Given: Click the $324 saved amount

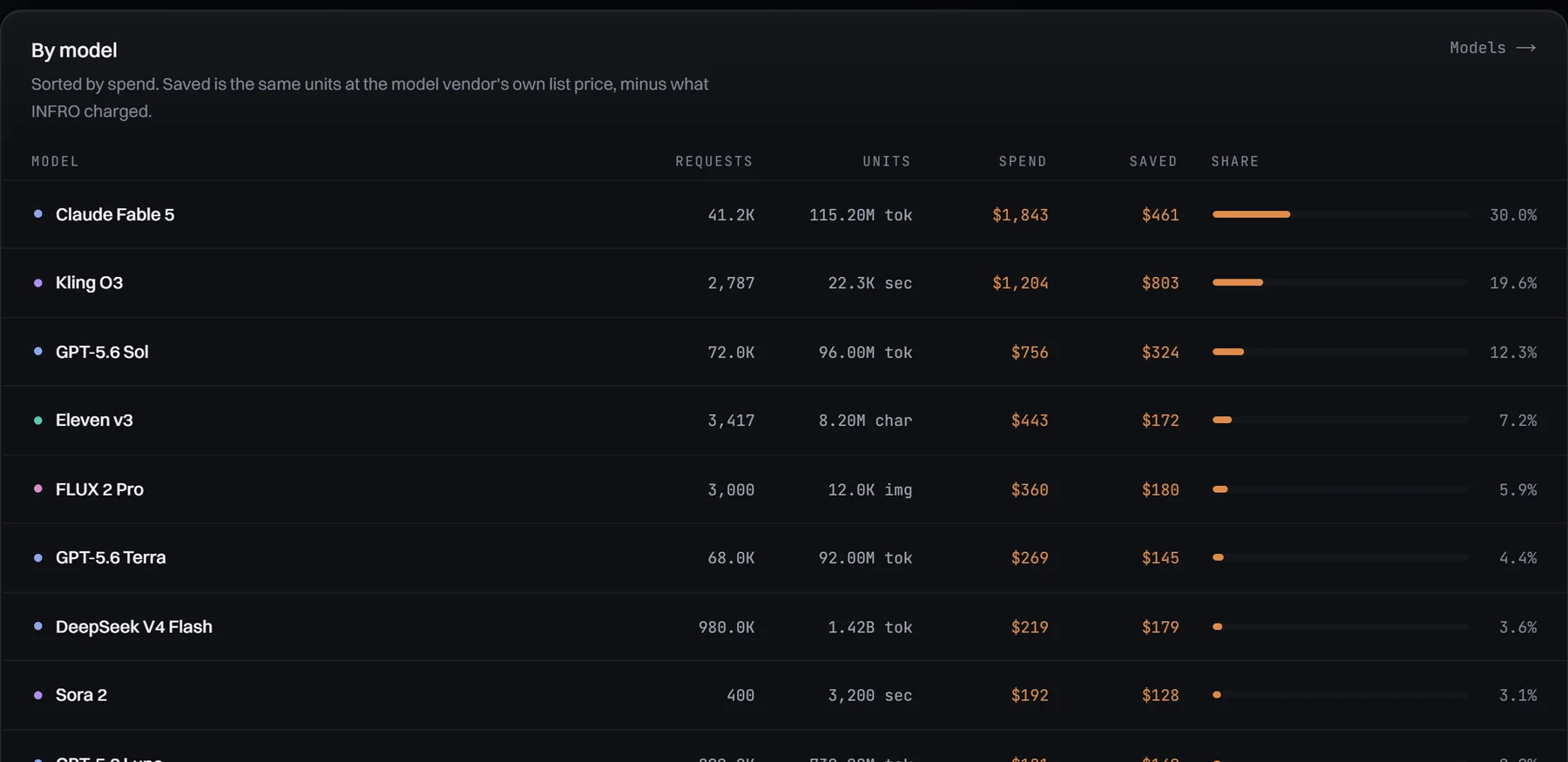Looking at the screenshot, I should (x=1160, y=353).
